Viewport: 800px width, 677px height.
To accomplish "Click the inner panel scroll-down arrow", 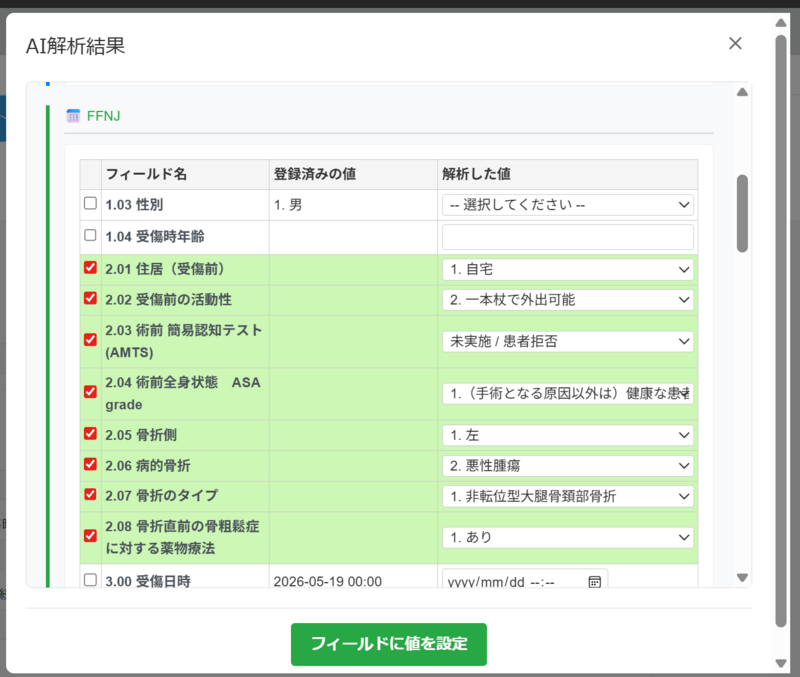I will click(x=742, y=578).
